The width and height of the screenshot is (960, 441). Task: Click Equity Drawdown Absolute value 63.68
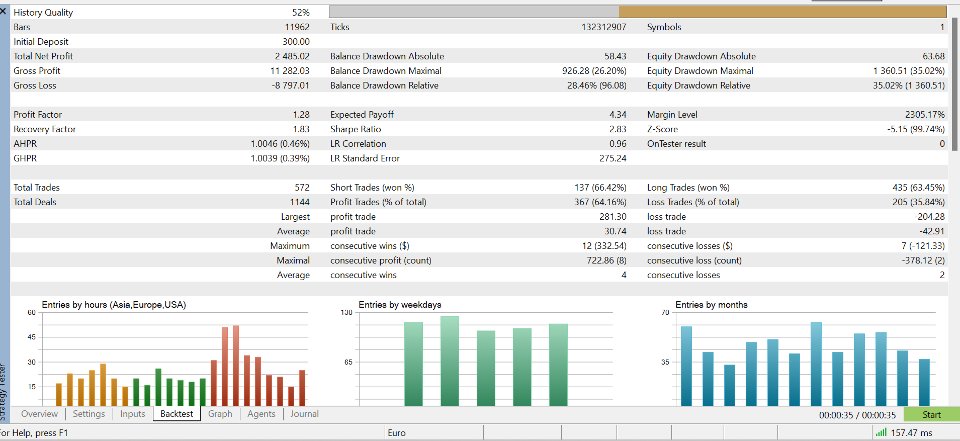(933, 56)
